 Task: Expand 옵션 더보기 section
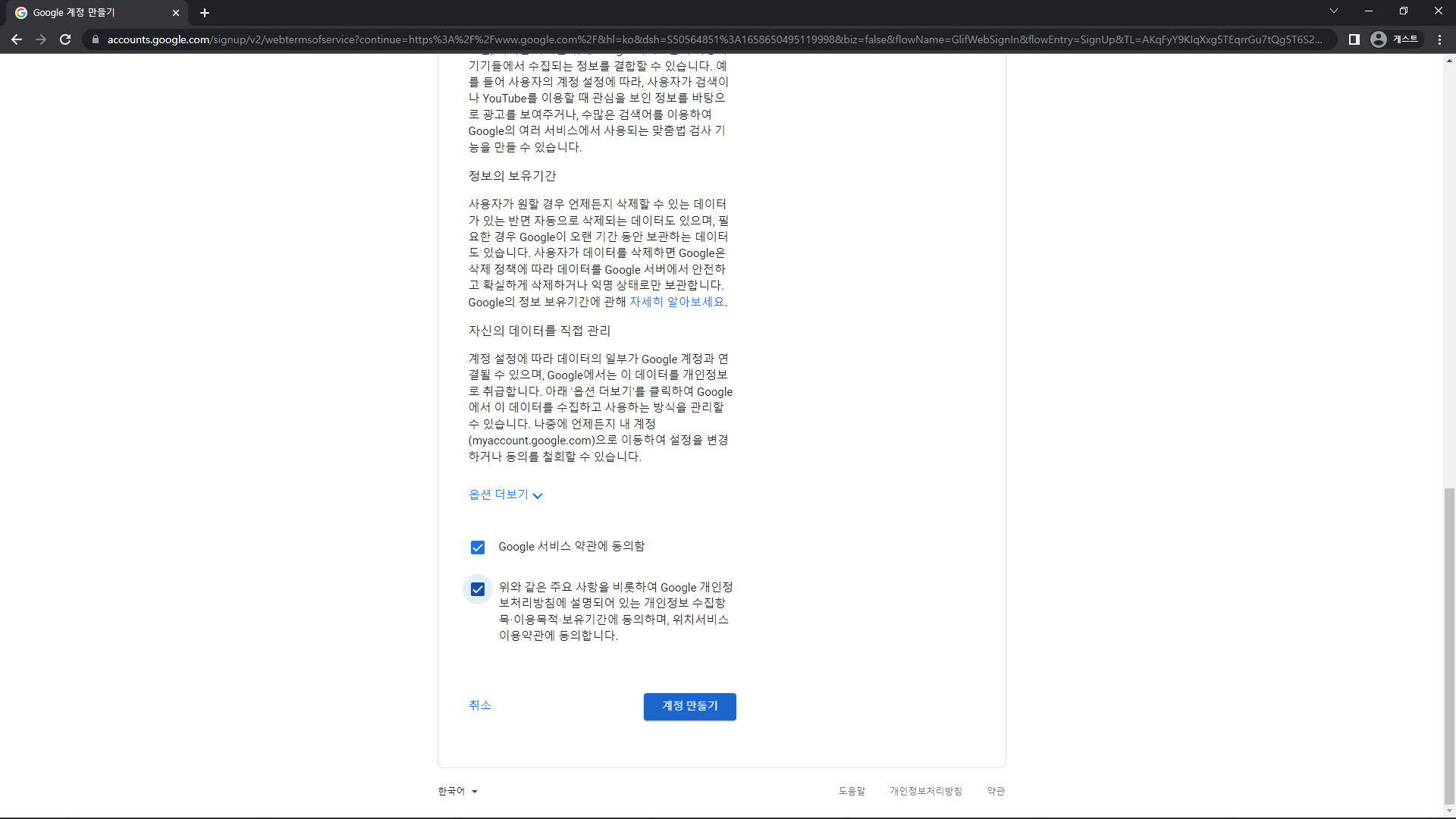pos(505,494)
